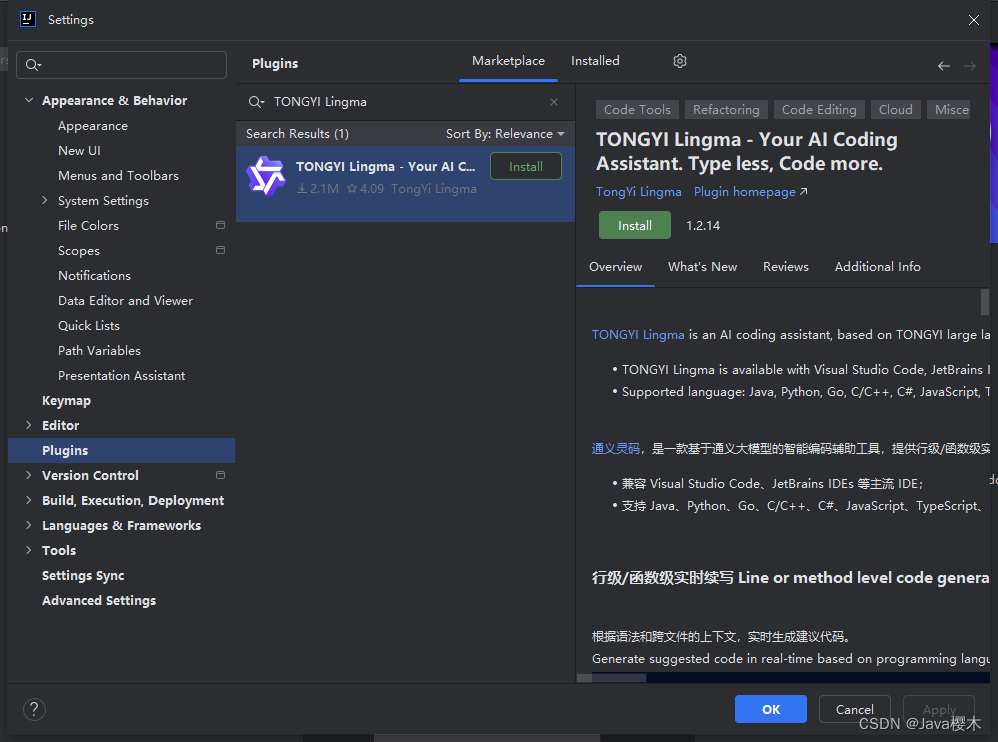Screen dimensions: 998x742
Task: Click the TONGYI Lingma link in overview
Action: (638, 335)
